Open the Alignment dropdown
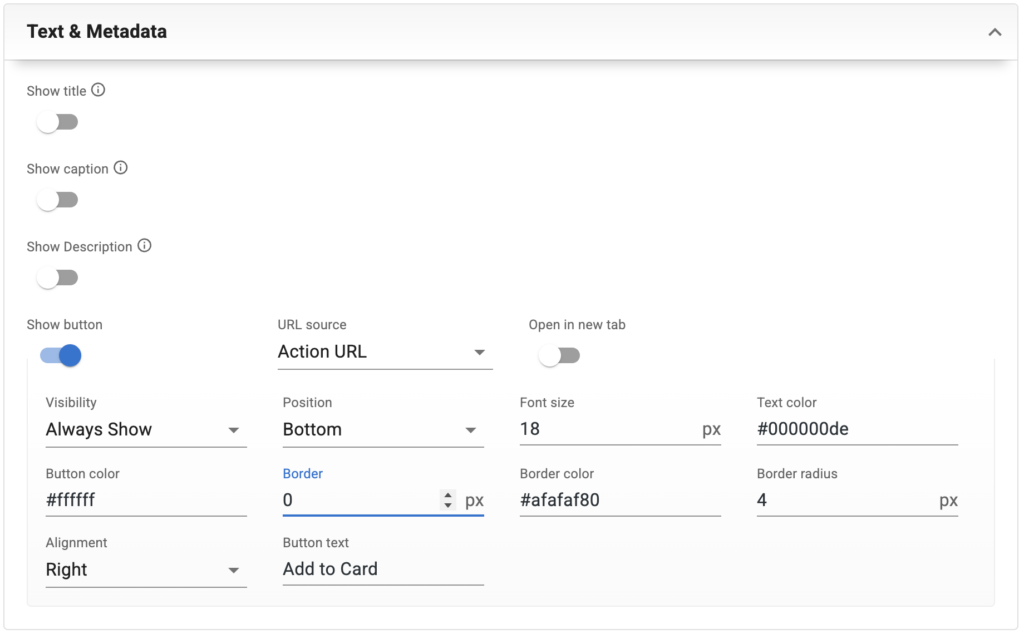Screen dimensions: 1024x634 [145, 570]
